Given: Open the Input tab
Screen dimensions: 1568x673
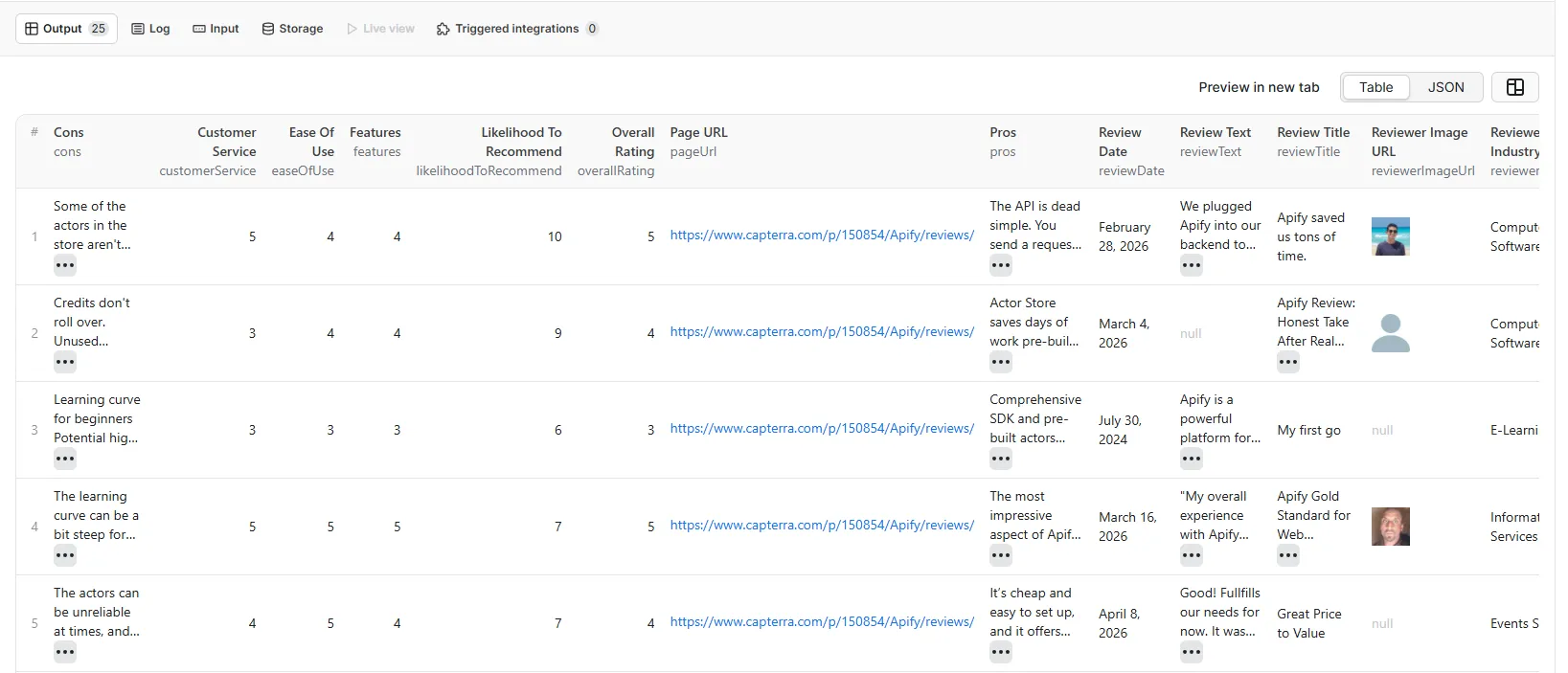Looking at the screenshot, I should coord(216,29).
